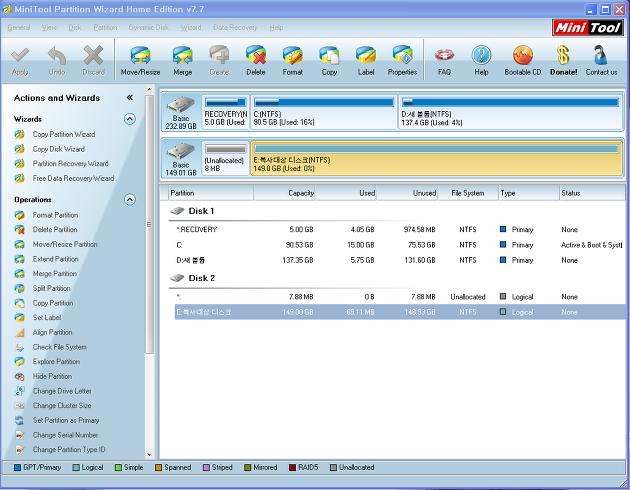
Task: Choose Delete Partition in Operations list
Action: point(55,230)
